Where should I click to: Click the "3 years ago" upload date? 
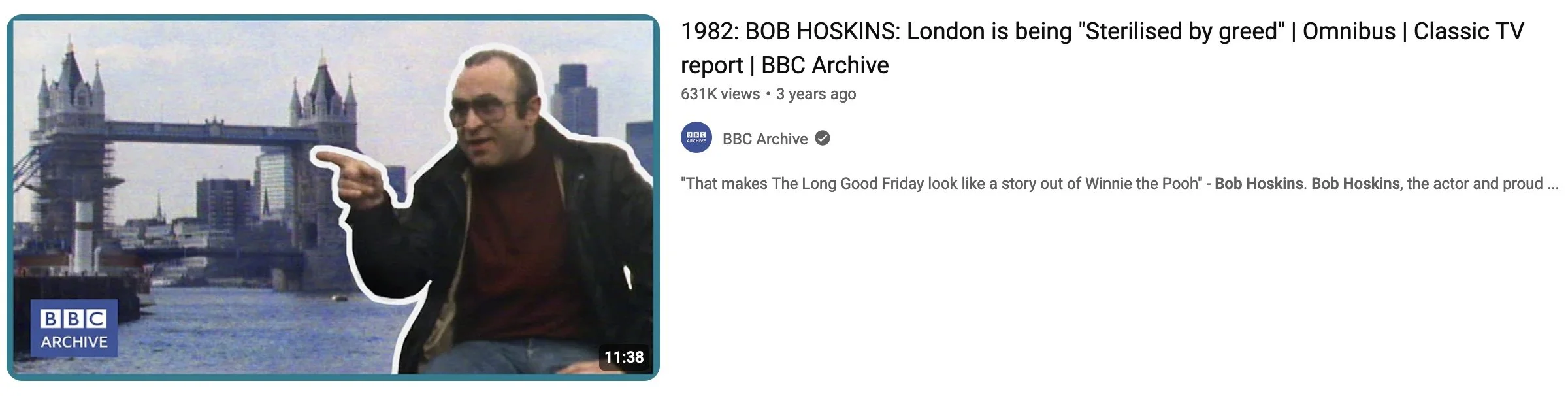pos(816,94)
